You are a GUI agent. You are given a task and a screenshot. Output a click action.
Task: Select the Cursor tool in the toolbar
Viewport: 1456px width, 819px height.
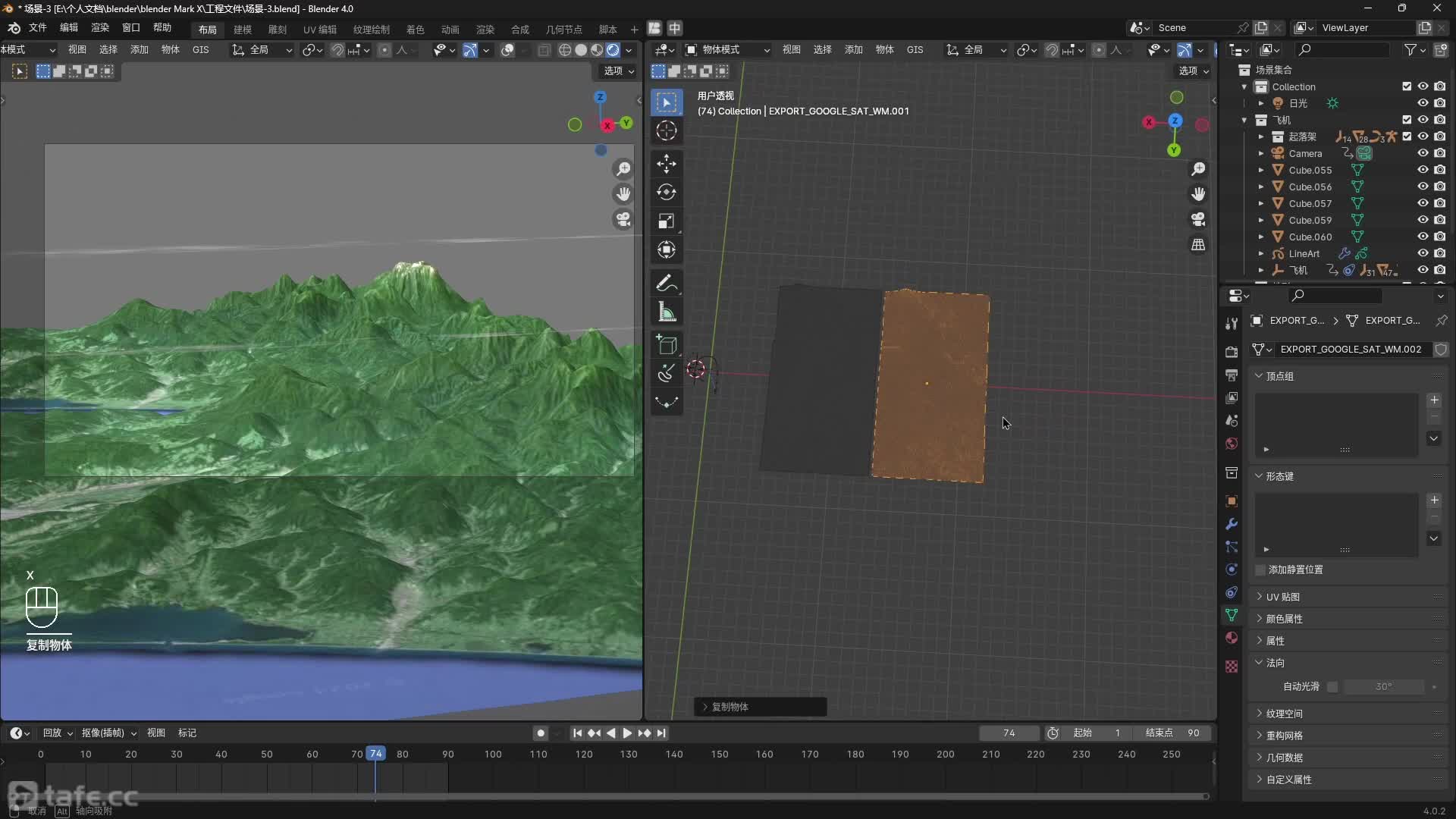[x=667, y=130]
